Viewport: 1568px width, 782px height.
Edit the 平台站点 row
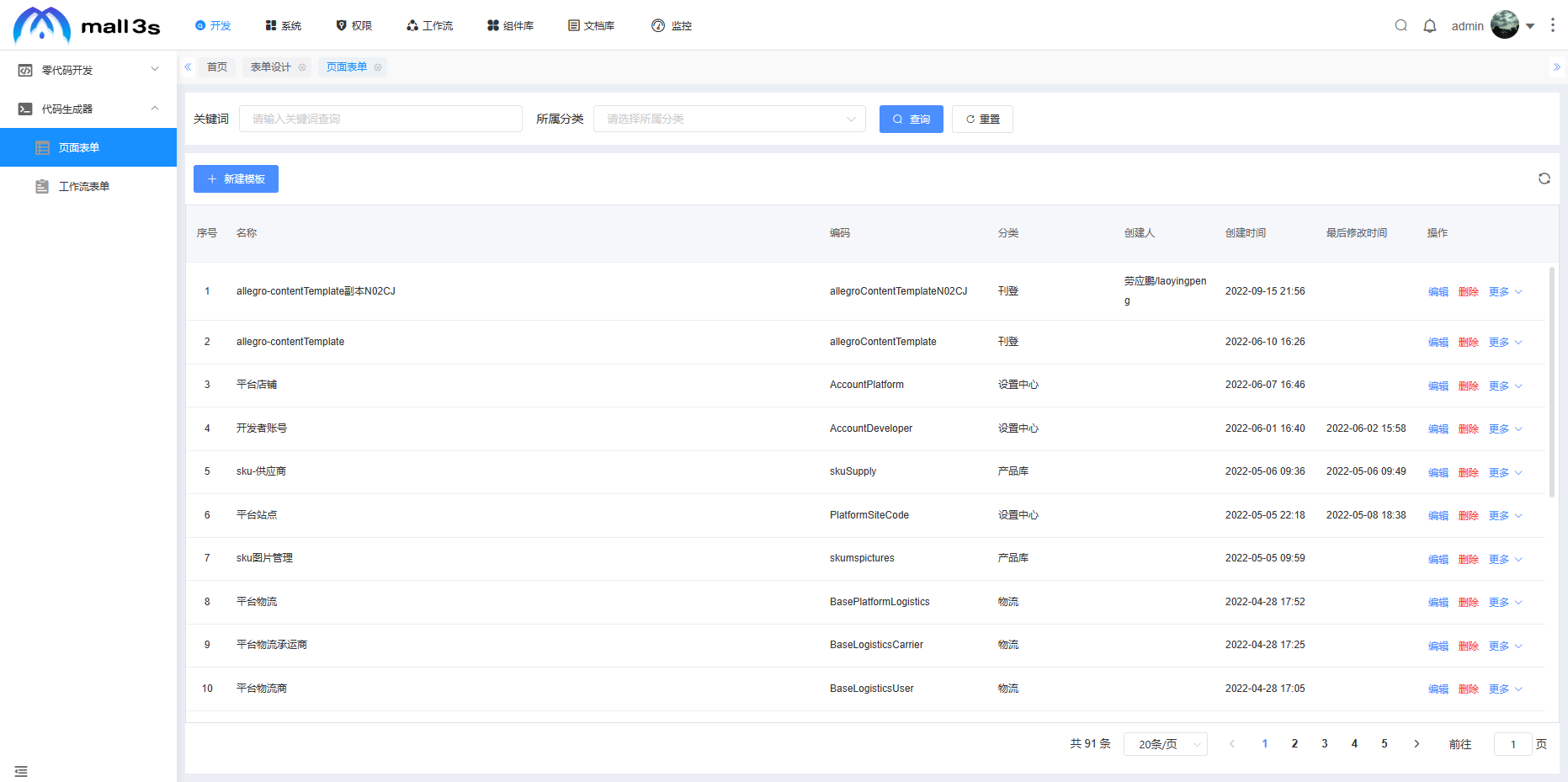pyautogui.click(x=1438, y=516)
